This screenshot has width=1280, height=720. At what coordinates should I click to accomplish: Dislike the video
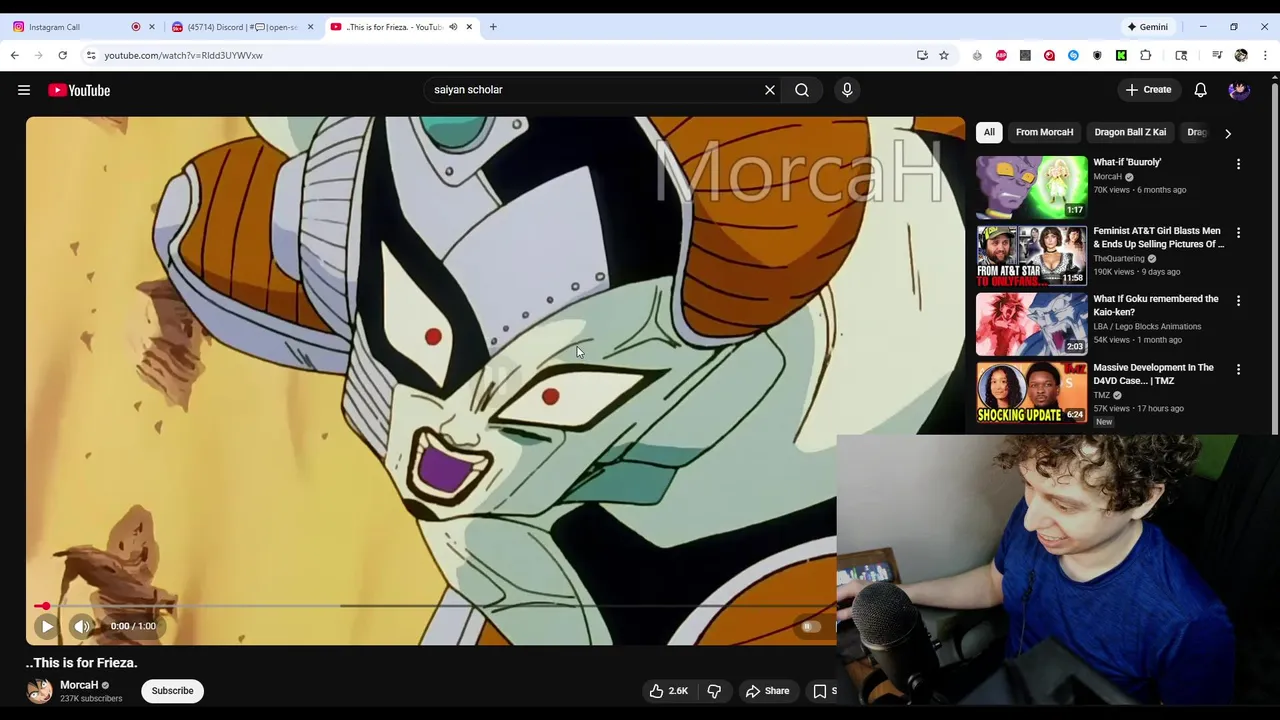(714, 691)
